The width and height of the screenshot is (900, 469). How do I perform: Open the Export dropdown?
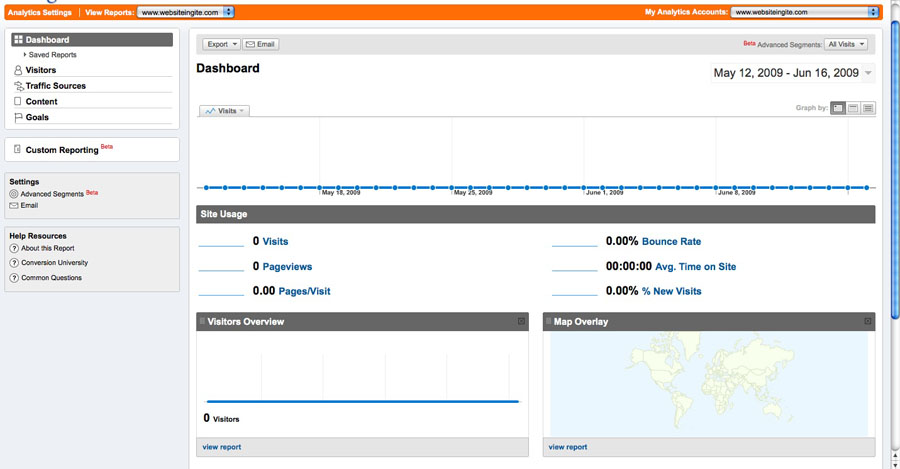point(221,44)
